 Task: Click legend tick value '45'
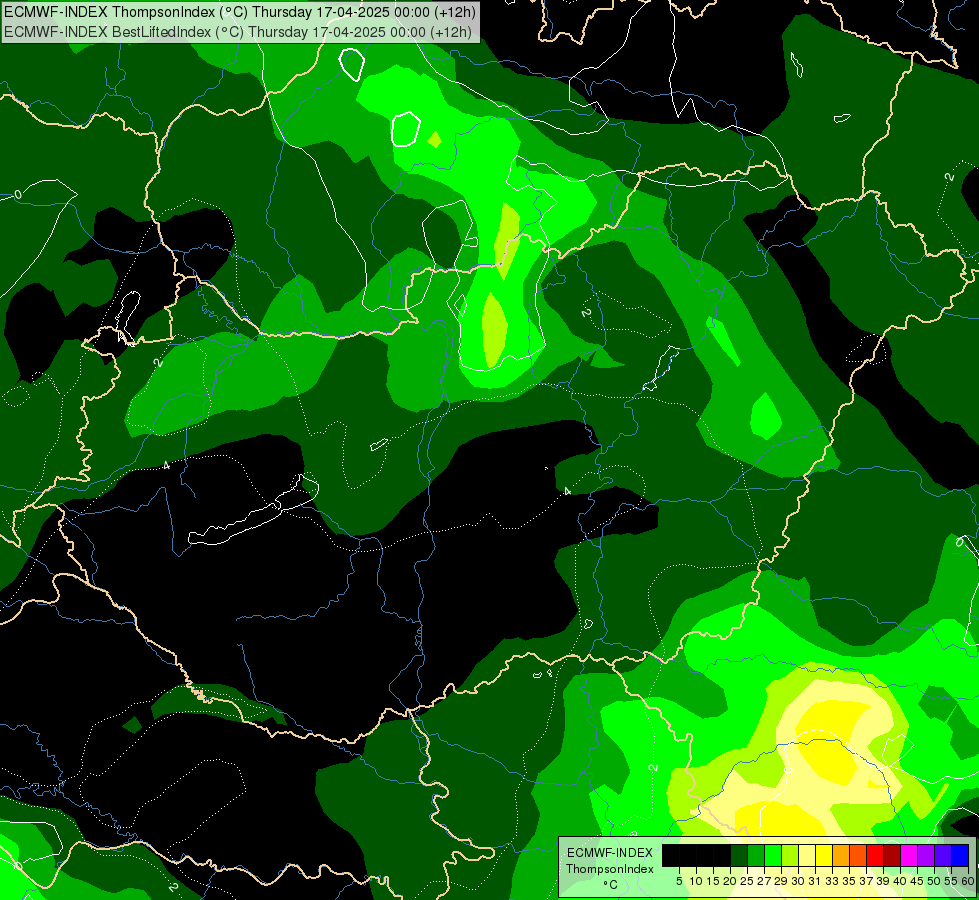coord(917,881)
